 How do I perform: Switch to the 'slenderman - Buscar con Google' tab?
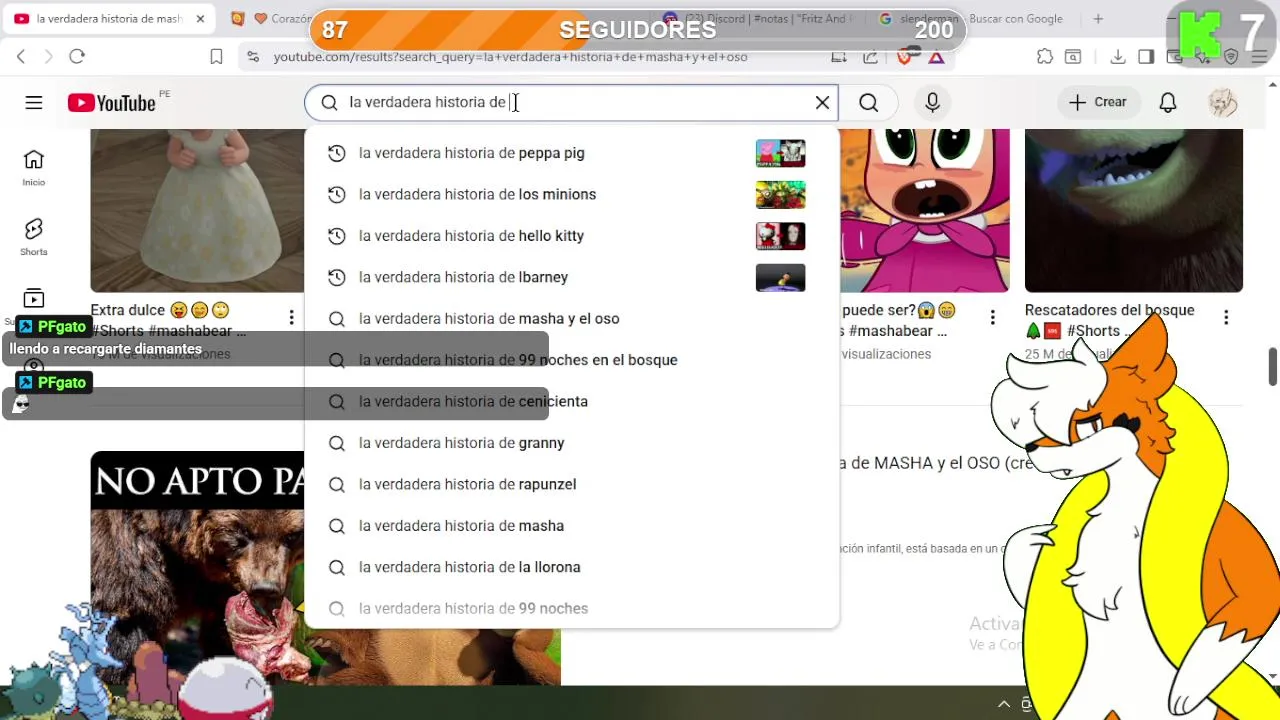[x=970, y=19]
